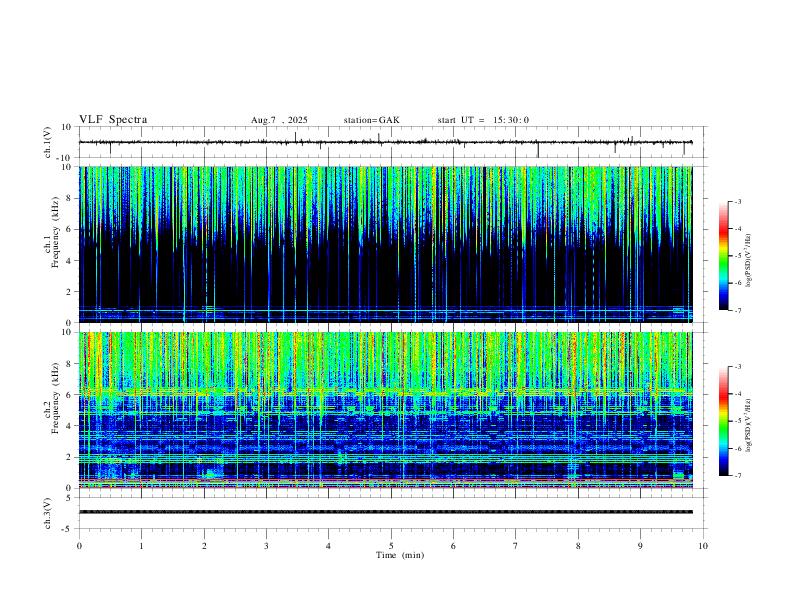Click the "4" kHz tick on ch.2 frequency axis

point(70,426)
